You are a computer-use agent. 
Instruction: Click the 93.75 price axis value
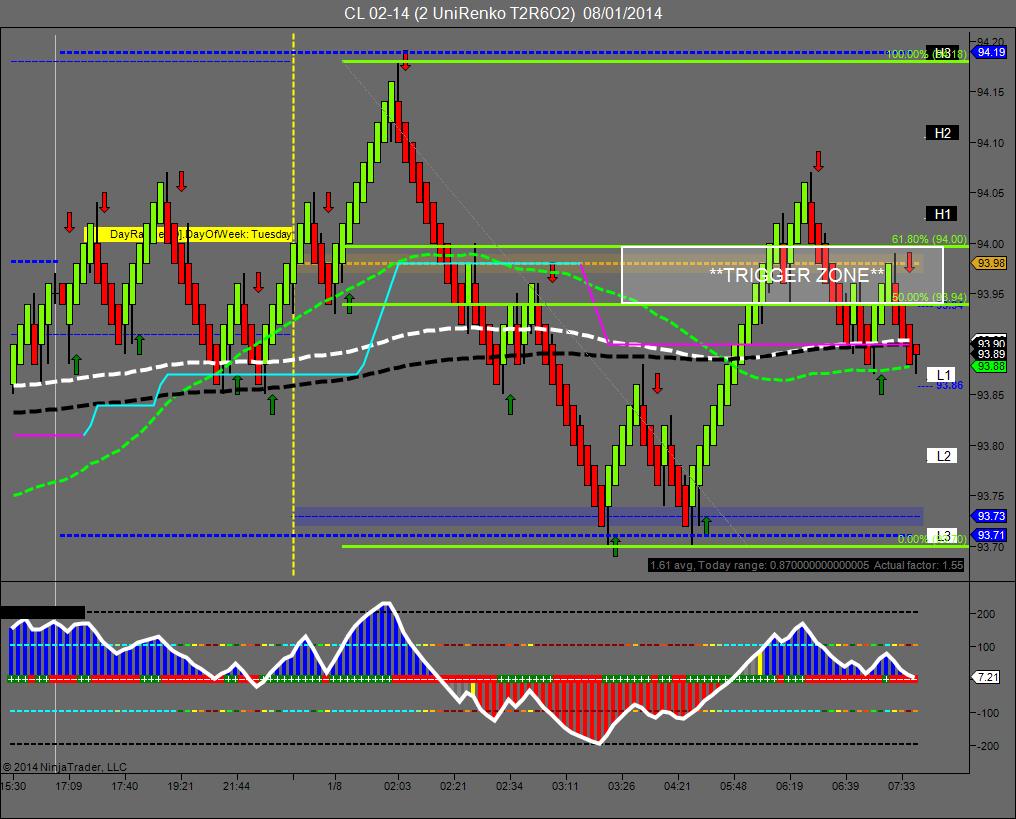click(x=991, y=496)
